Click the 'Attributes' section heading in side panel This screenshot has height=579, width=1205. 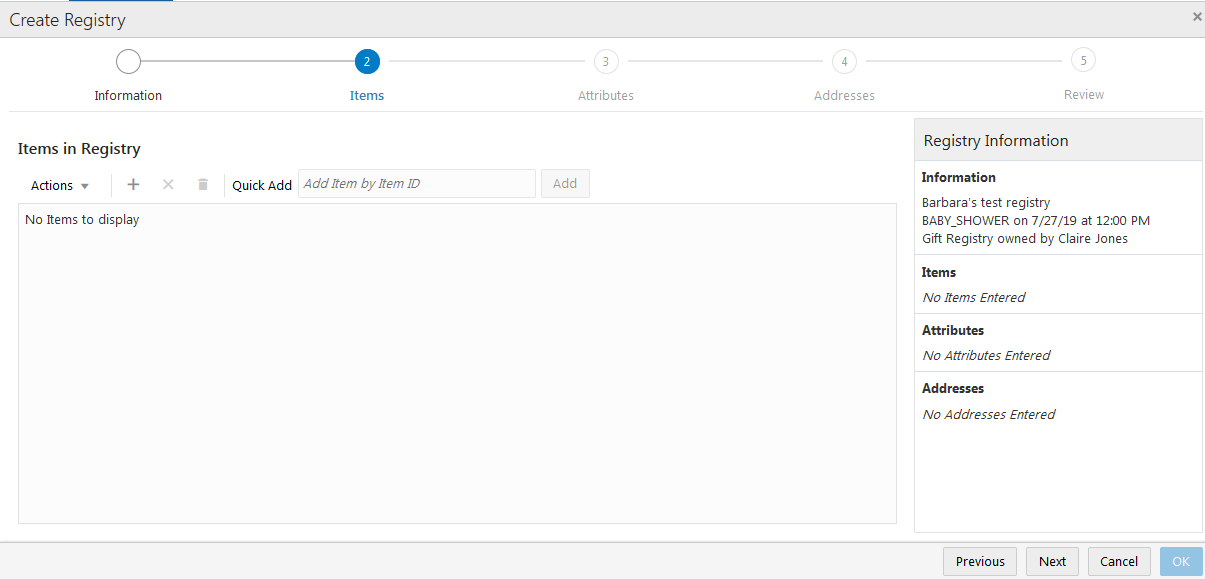[x=953, y=330]
